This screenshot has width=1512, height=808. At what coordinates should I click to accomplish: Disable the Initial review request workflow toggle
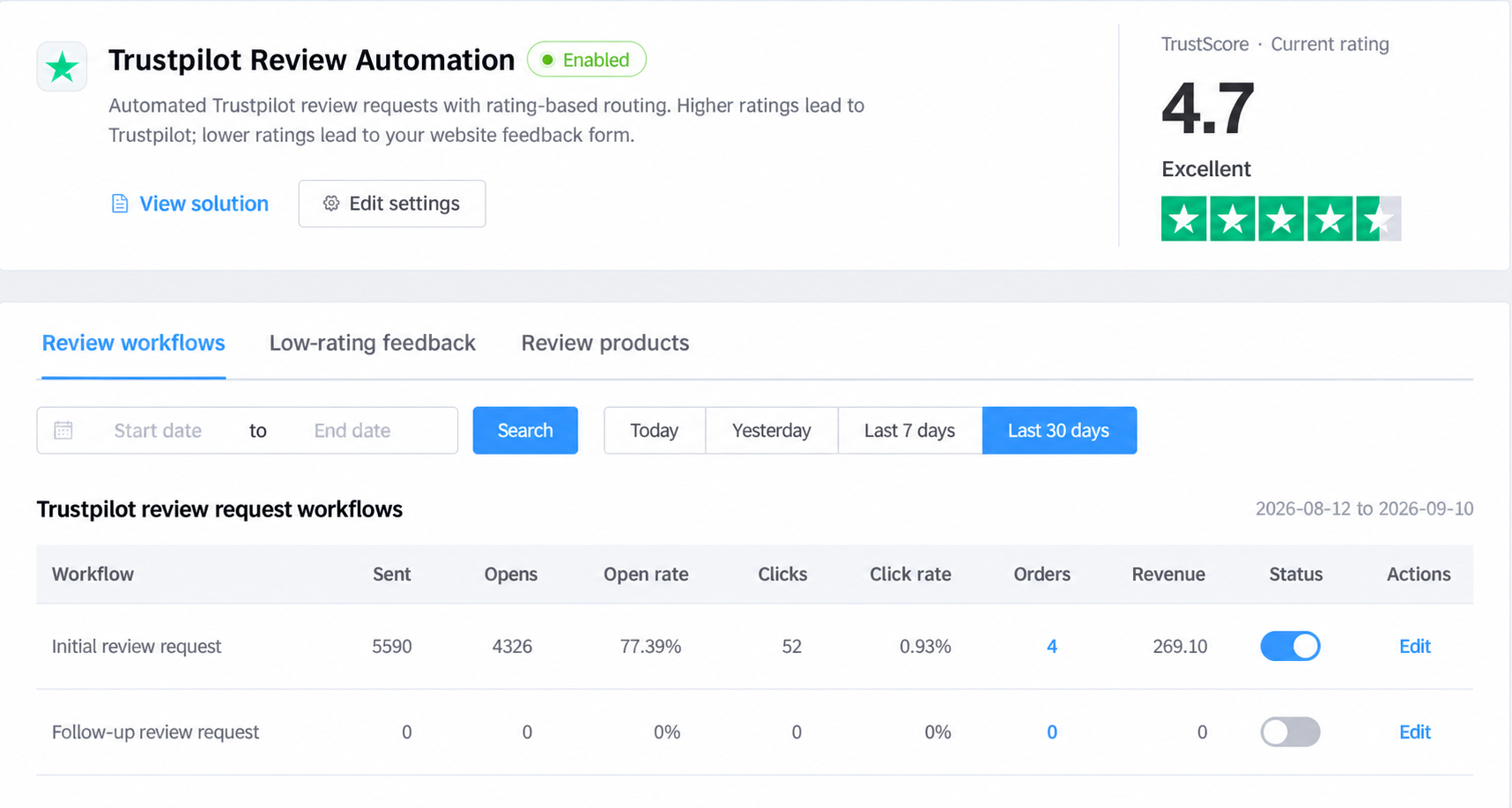[x=1290, y=646]
